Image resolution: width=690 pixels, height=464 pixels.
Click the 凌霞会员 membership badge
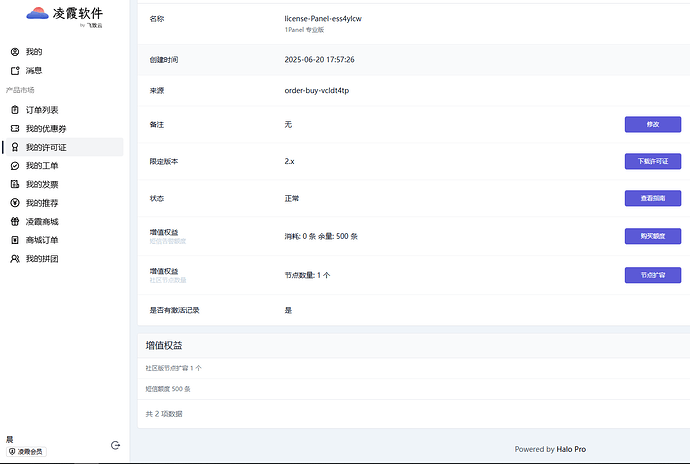26,452
